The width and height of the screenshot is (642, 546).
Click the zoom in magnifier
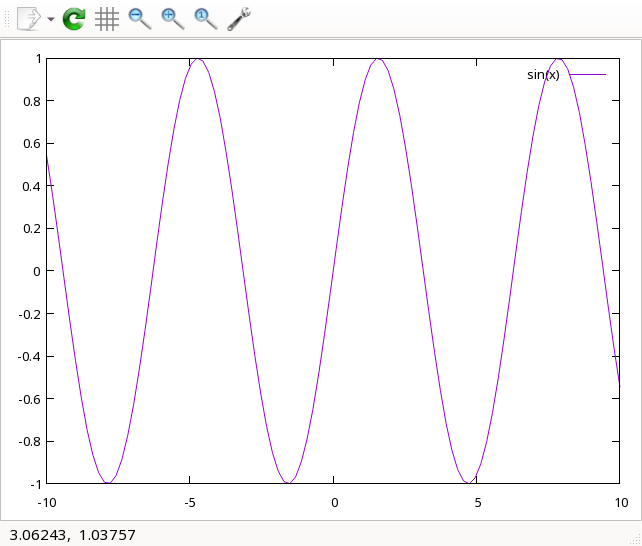[x=173, y=19]
